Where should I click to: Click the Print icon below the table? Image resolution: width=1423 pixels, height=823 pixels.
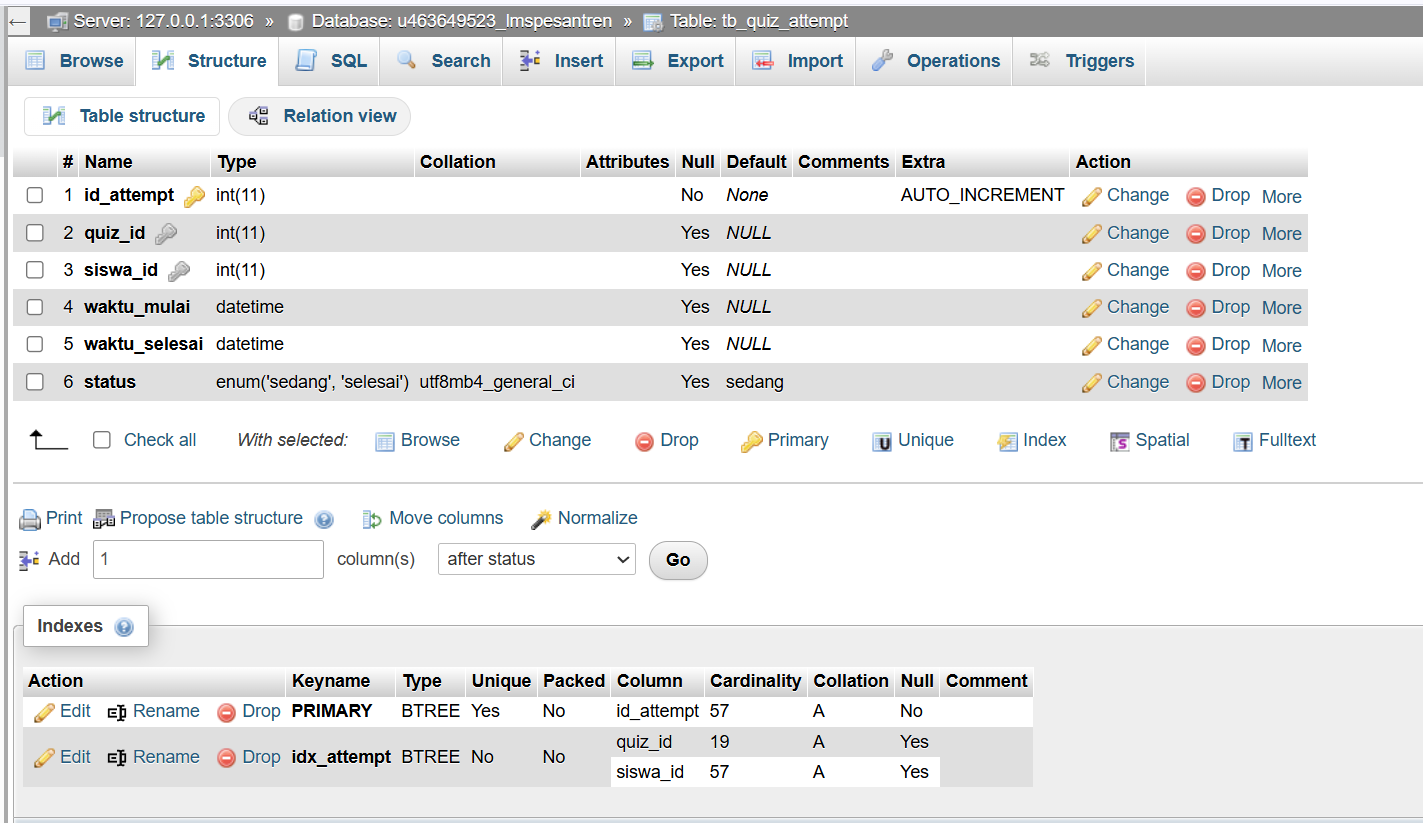pyautogui.click(x=31, y=519)
